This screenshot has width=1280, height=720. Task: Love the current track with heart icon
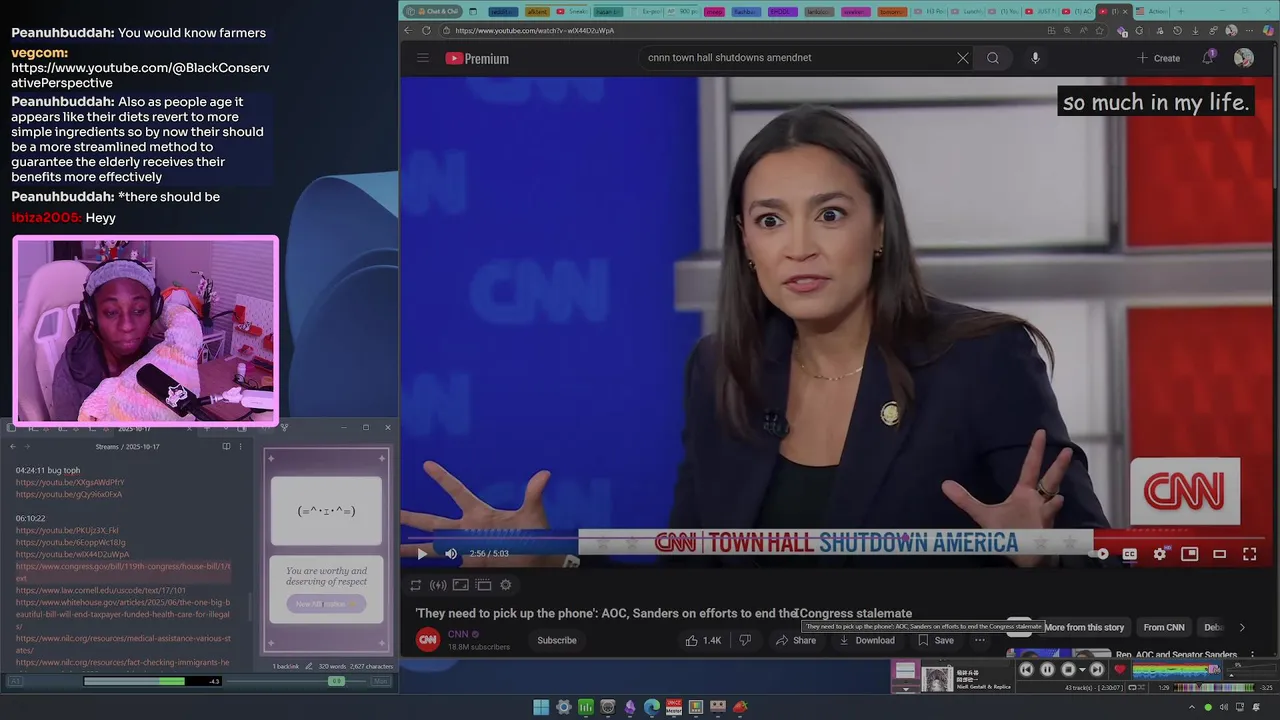[x=1120, y=670]
